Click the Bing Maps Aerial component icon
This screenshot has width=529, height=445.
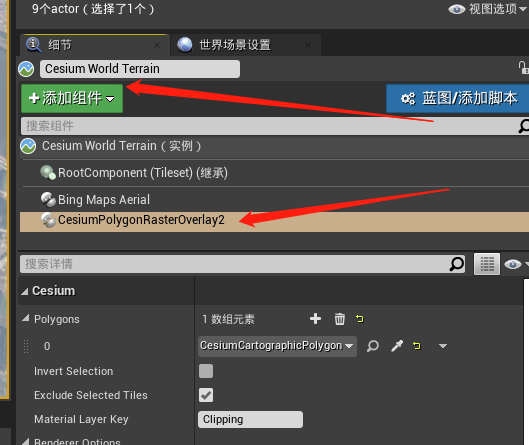(48, 199)
